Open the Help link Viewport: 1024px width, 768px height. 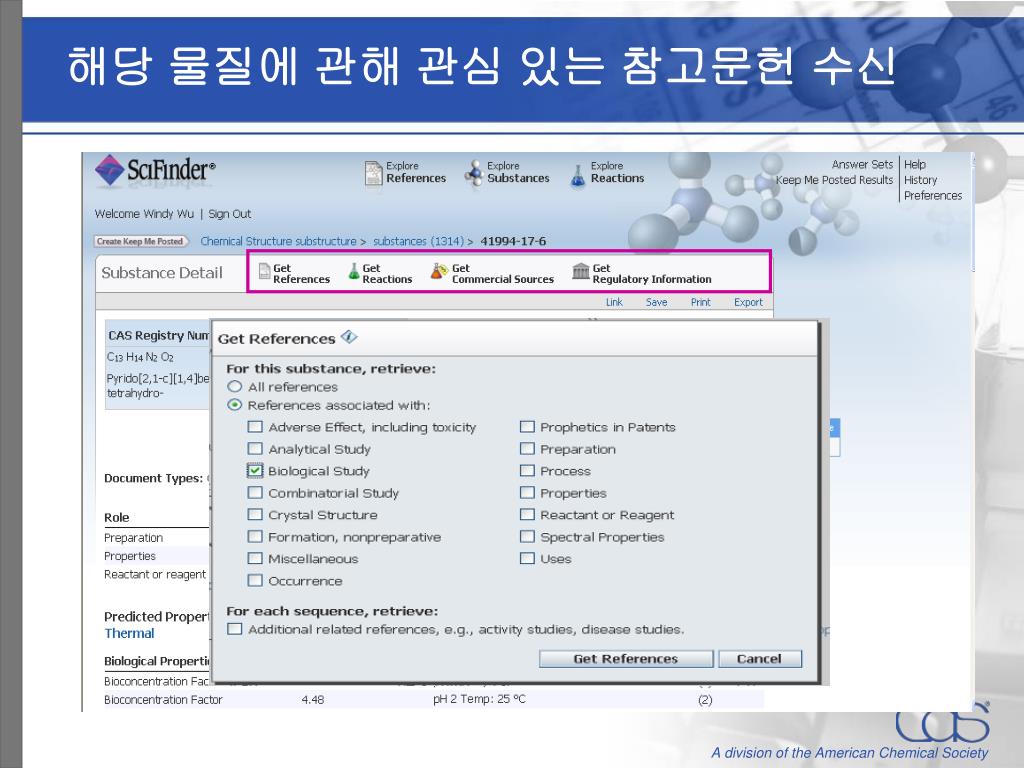(x=915, y=165)
